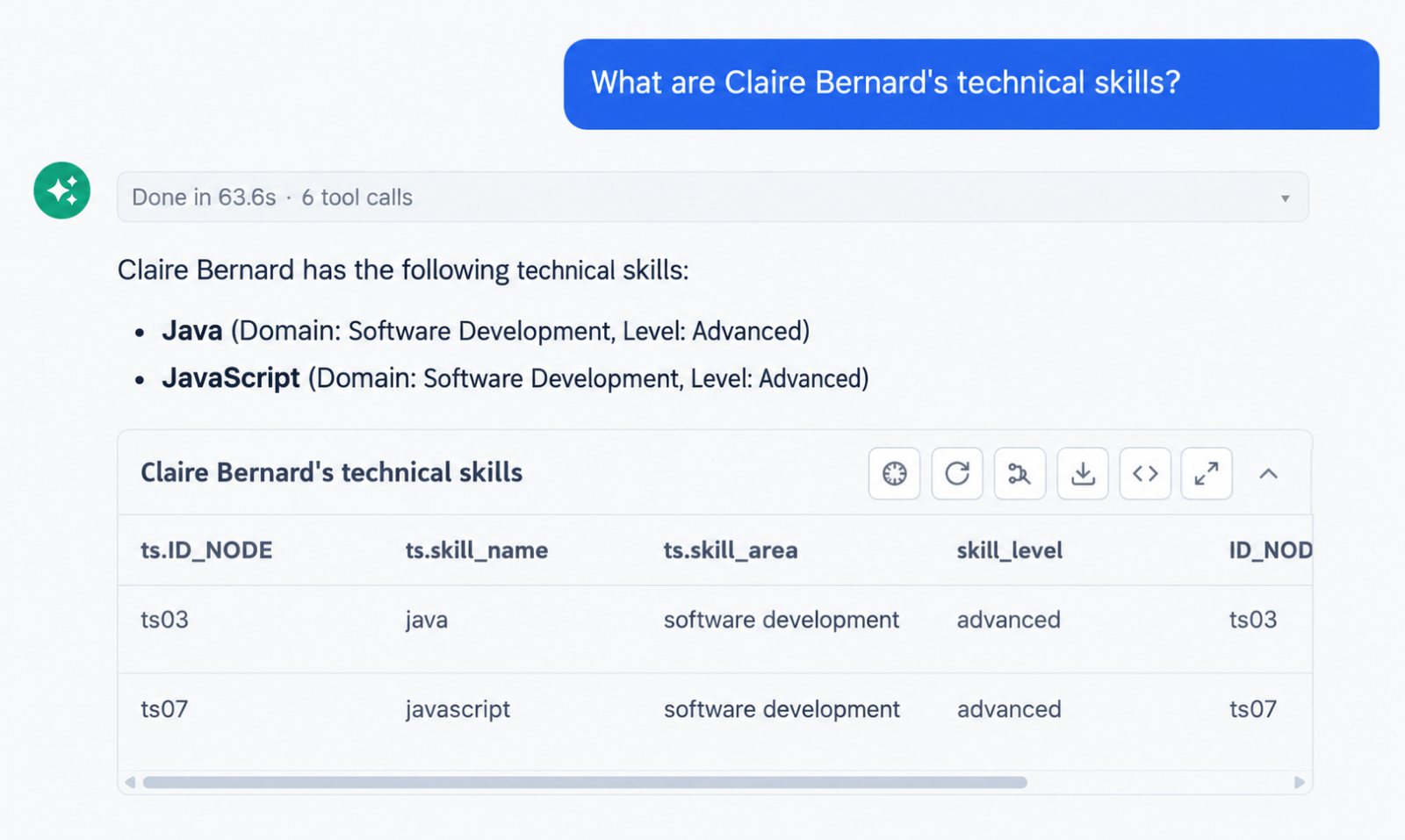Download the skills table results

click(1083, 474)
